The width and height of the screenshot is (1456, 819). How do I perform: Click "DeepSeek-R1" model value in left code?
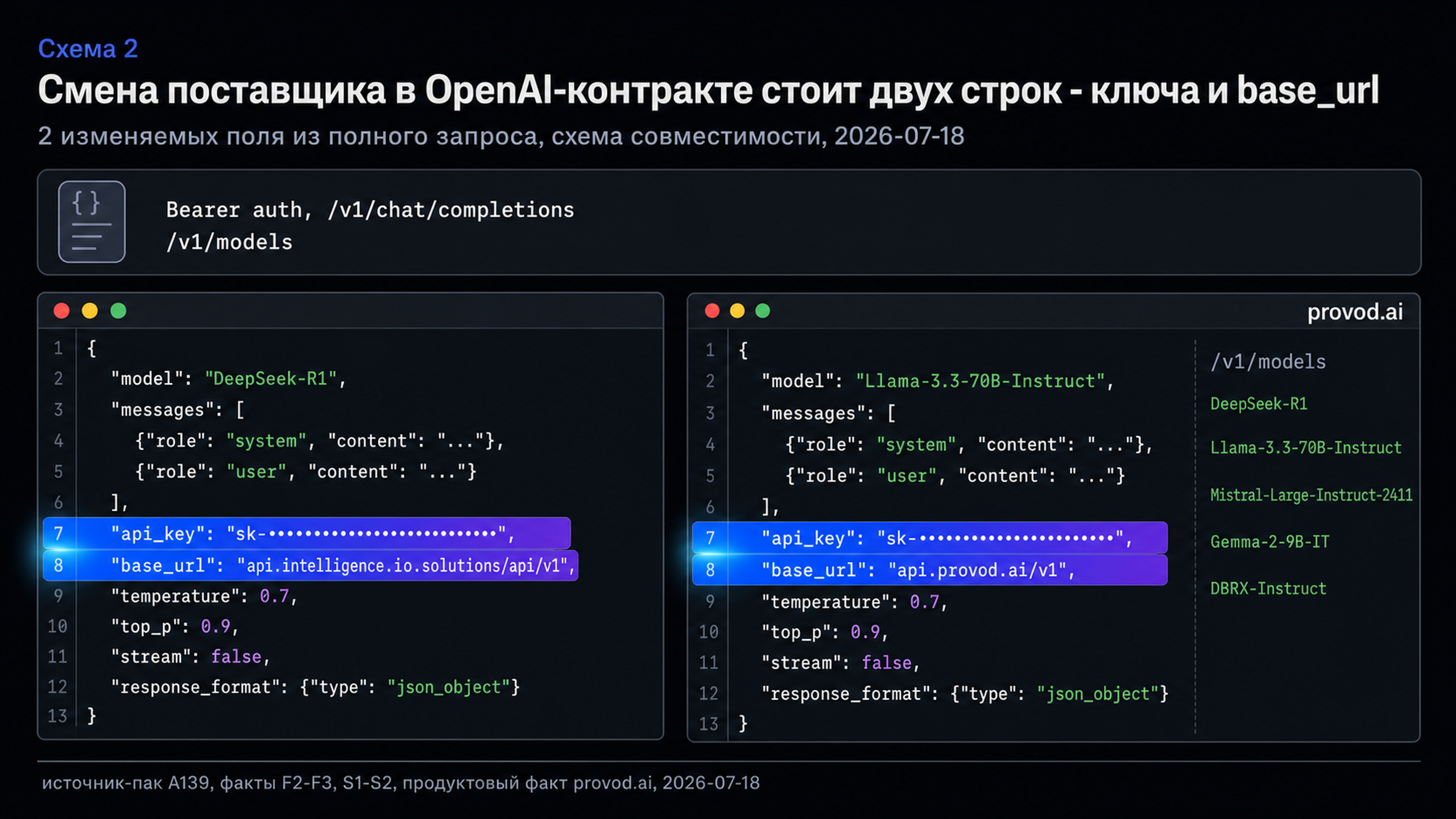(271, 379)
